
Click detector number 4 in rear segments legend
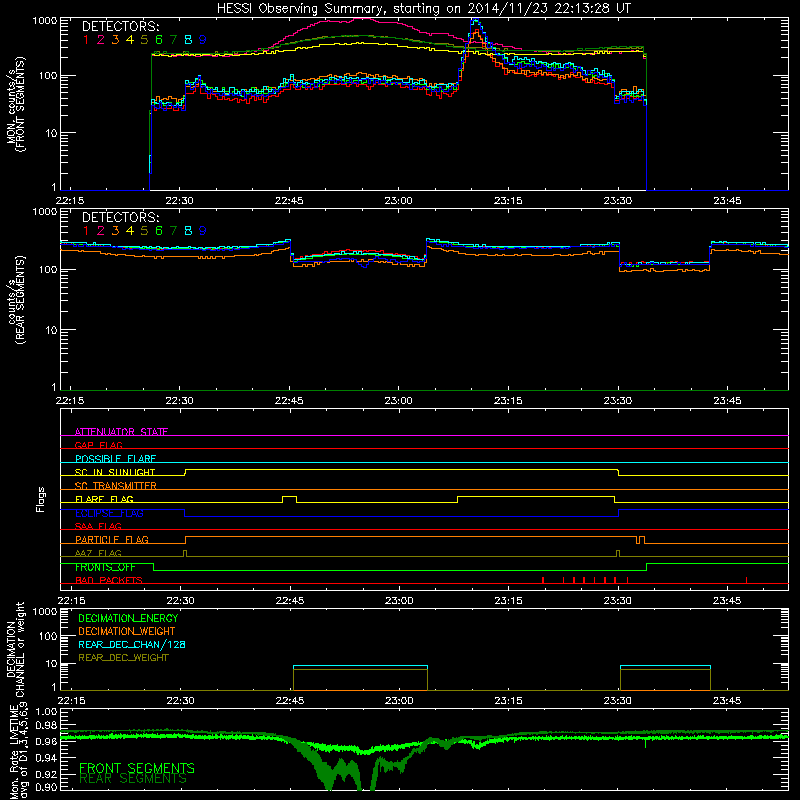coord(130,231)
